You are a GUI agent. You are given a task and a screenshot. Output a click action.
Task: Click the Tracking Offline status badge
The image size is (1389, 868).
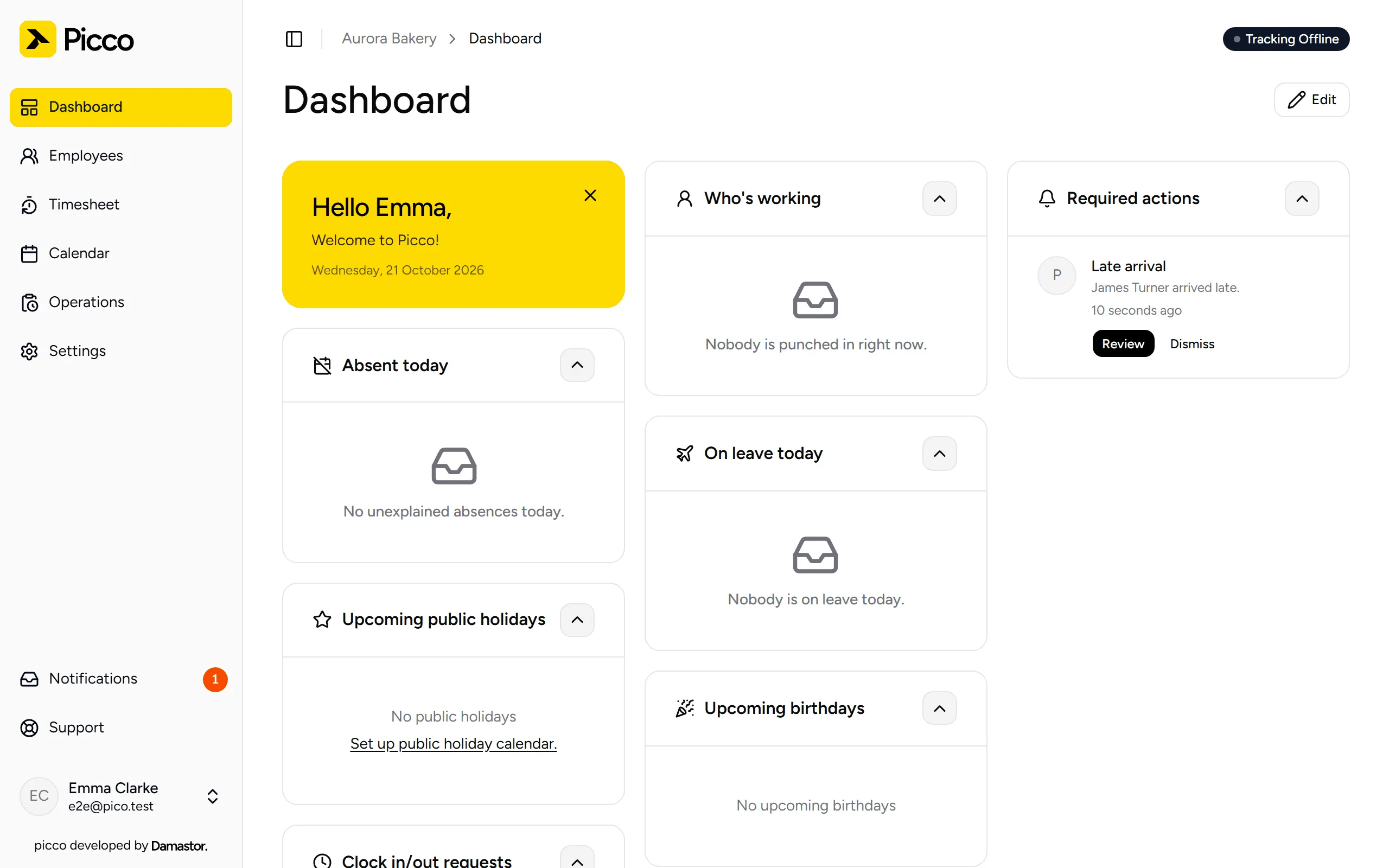1286,39
